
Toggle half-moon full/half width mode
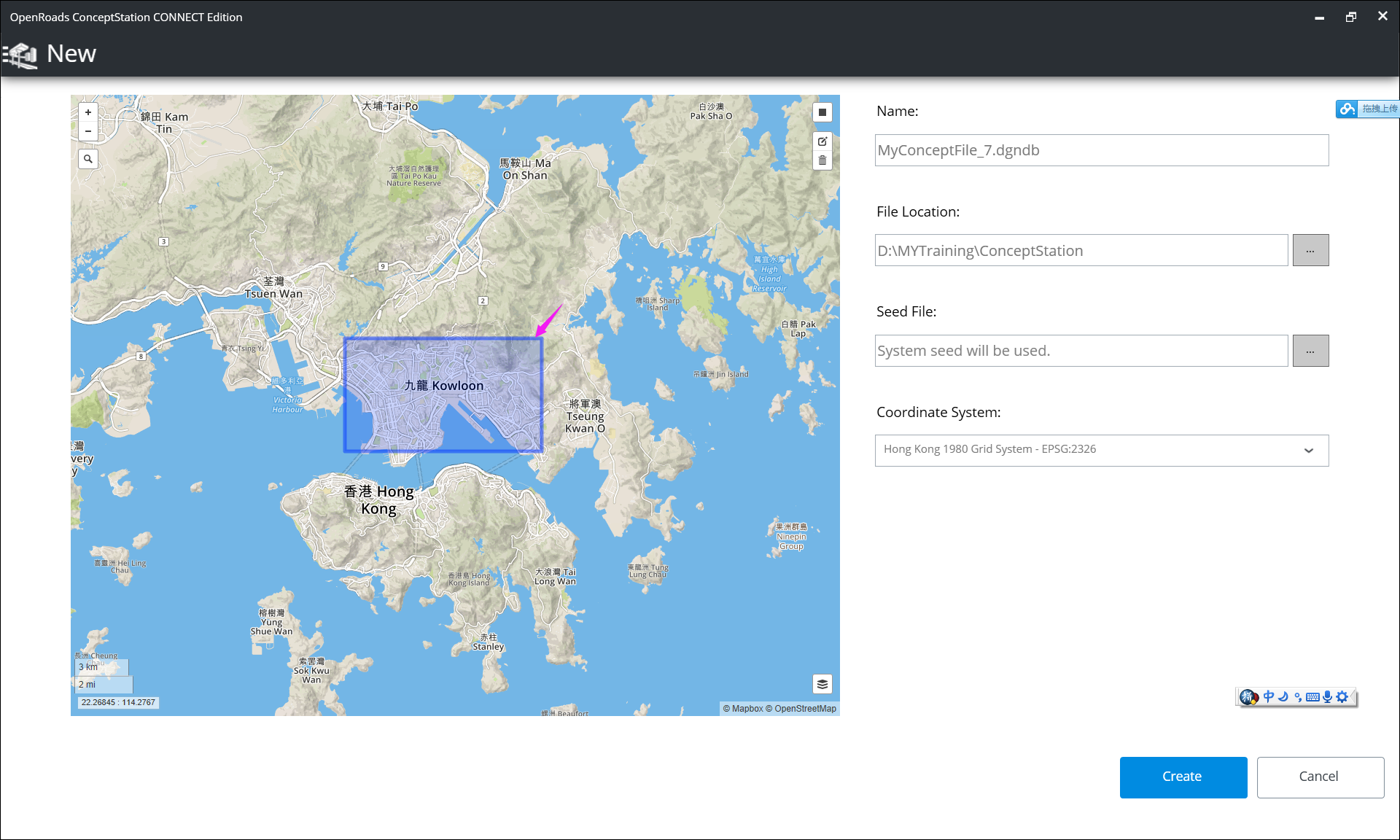tap(1283, 696)
